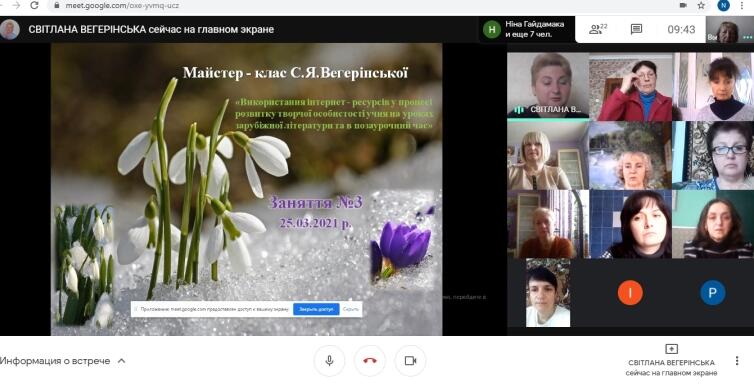This screenshot has width=754, height=384.
Task: Select the bottom participant tile in white shirt
Action: (x=548, y=293)
